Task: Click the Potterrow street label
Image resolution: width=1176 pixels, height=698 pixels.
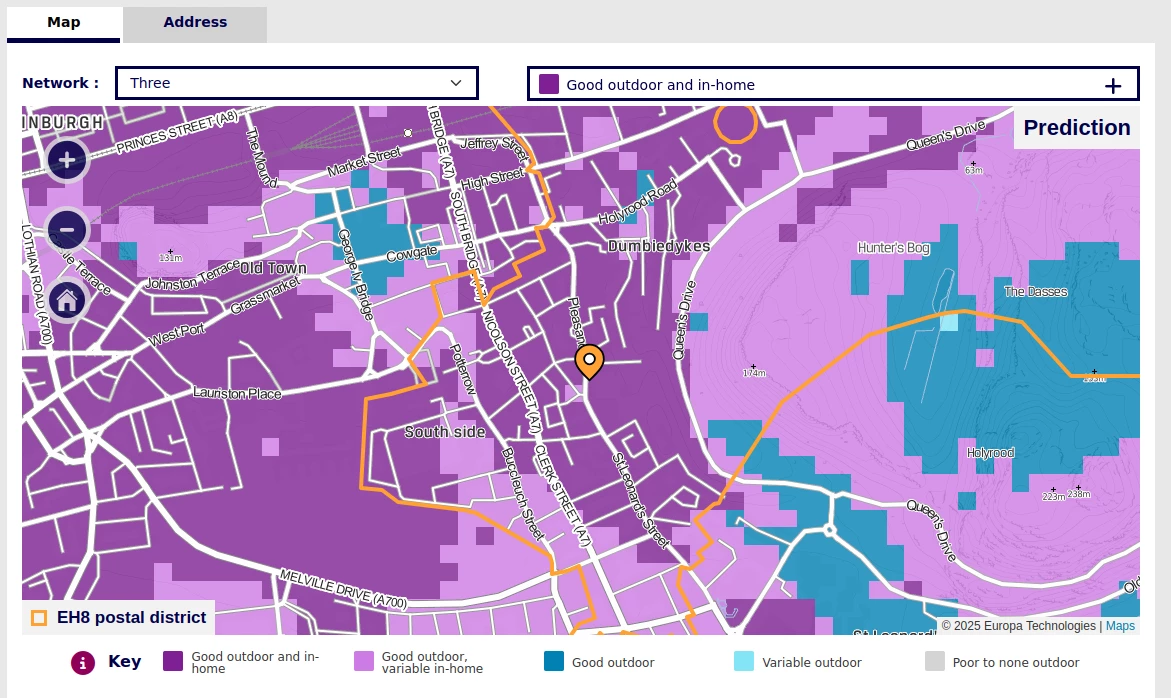Action: click(x=462, y=369)
